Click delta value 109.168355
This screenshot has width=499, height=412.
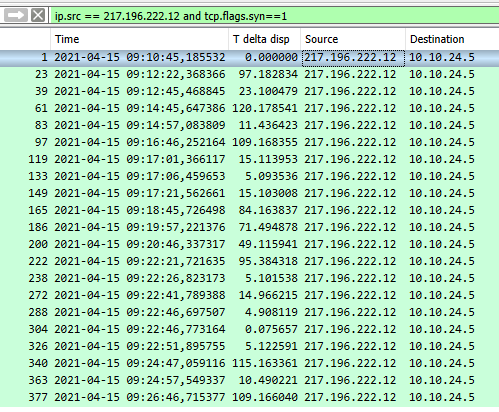pos(265,142)
